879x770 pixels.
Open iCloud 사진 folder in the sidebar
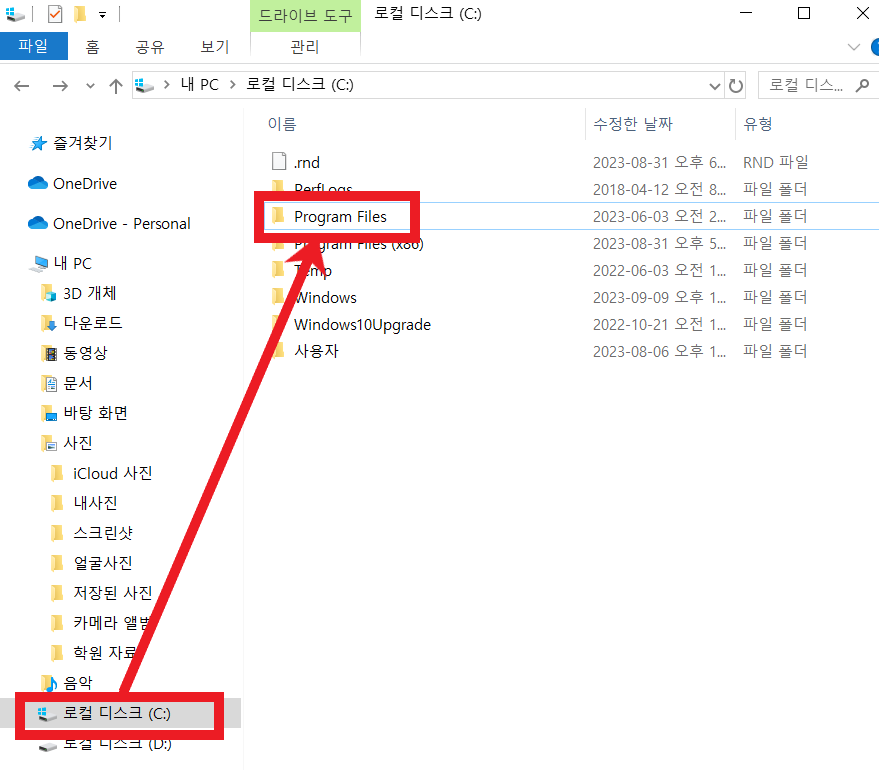coord(113,474)
